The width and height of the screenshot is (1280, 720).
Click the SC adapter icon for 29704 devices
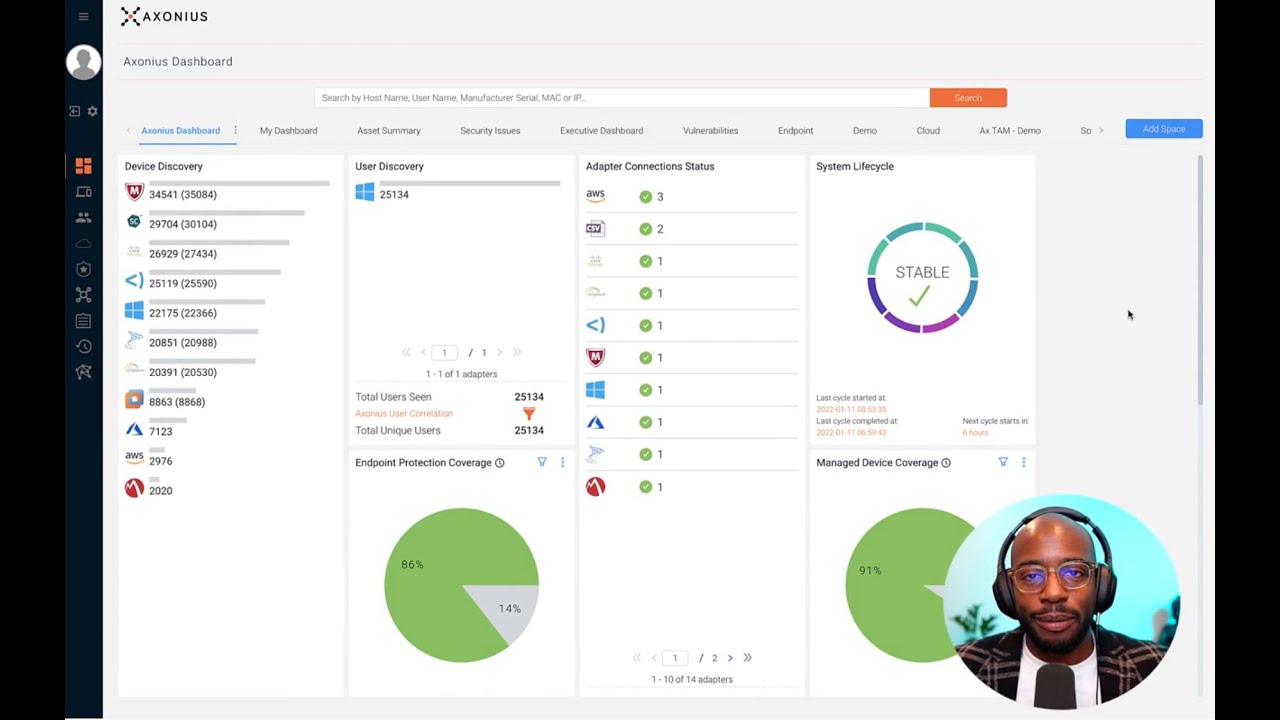[134, 222]
